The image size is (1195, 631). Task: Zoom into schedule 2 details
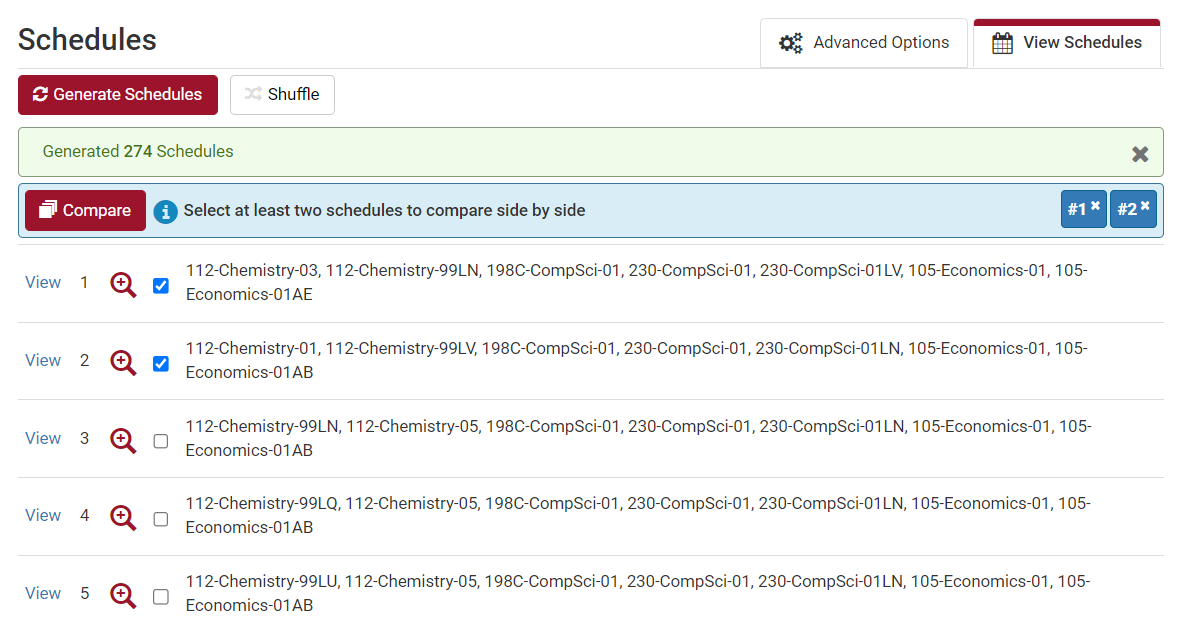click(x=123, y=362)
